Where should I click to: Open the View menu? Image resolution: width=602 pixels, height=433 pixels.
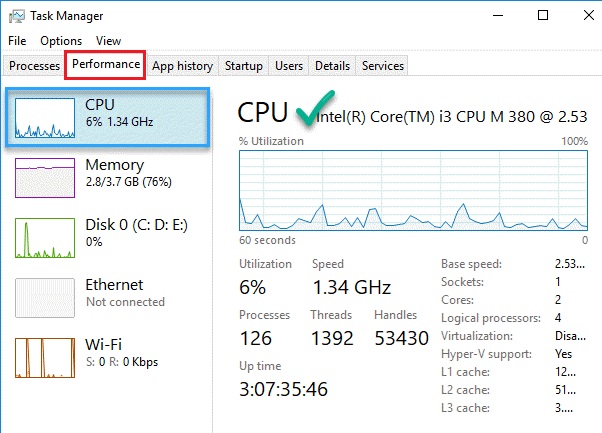[108, 41]
